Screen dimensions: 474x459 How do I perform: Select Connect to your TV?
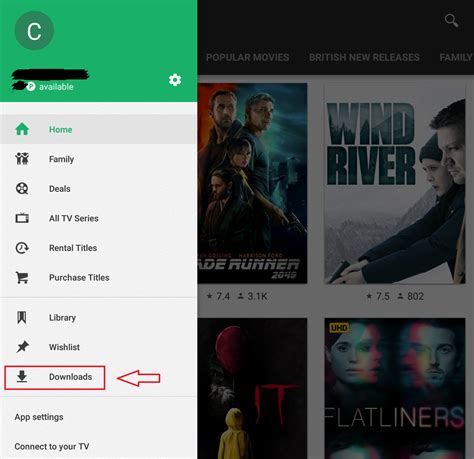(52, 446)
